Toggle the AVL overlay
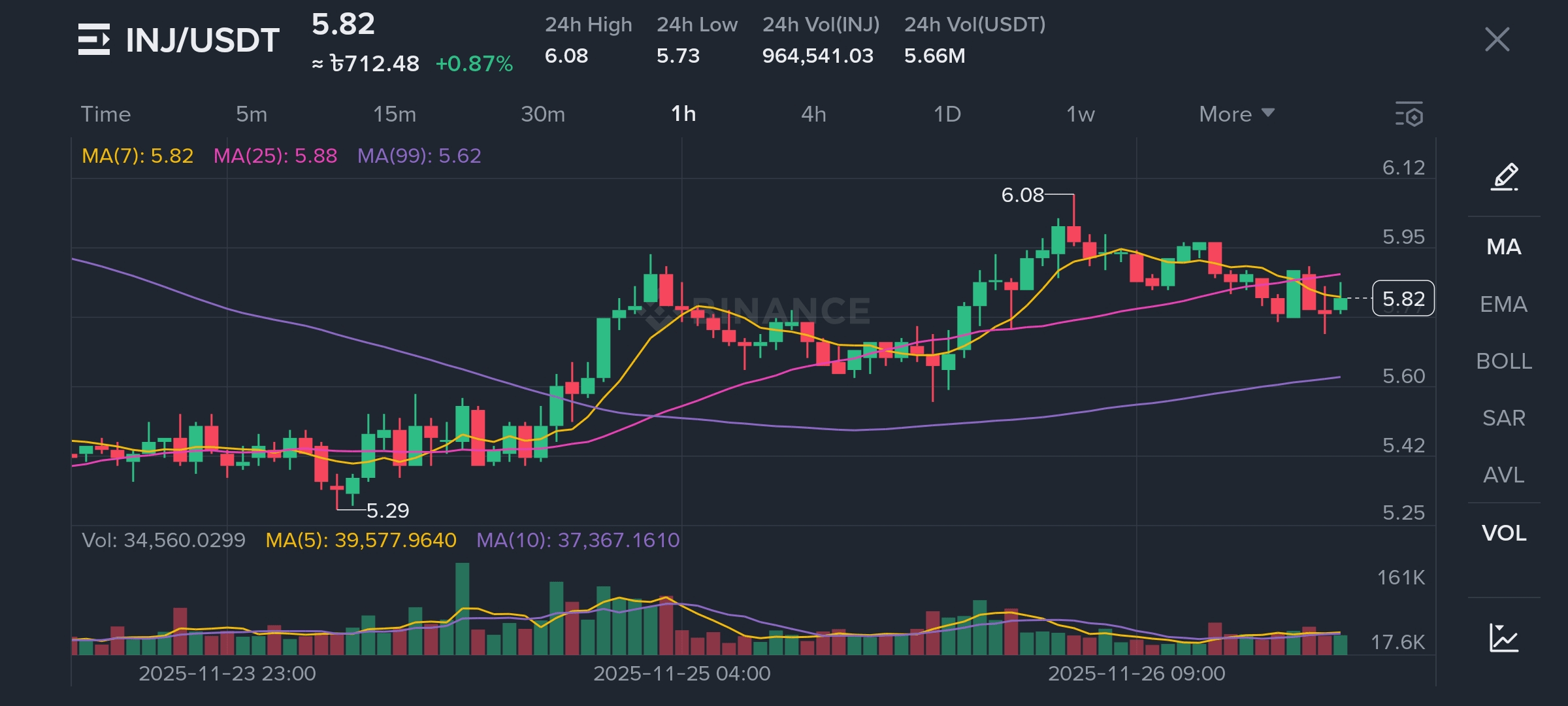Viewport: 1568px width, 706px height. click(x=1503, y=475)
